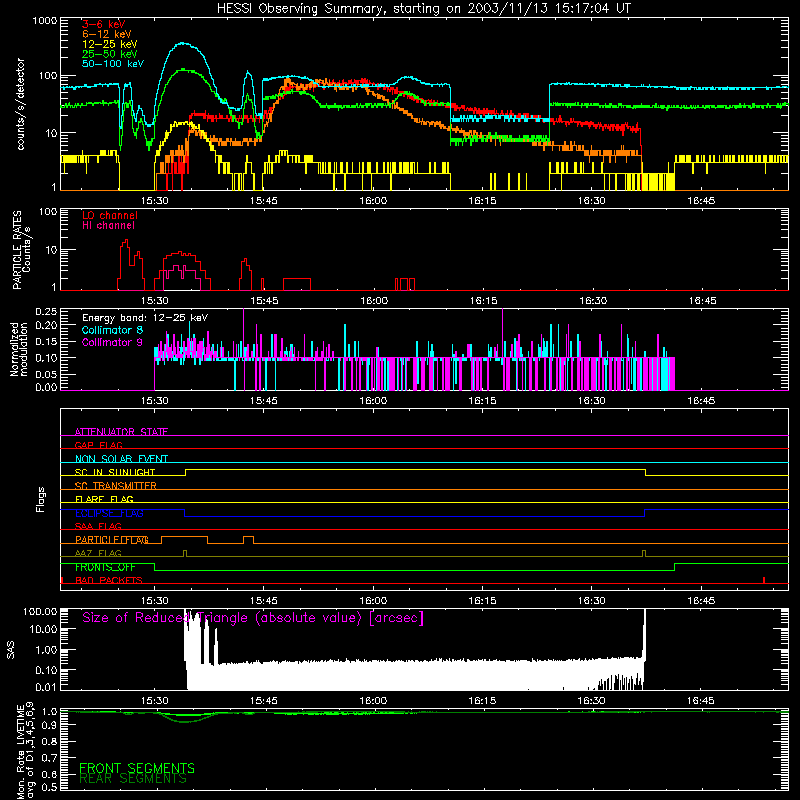
Task: Select the SC TRANSMITTER flag label
Action: [x=115, y=486]
